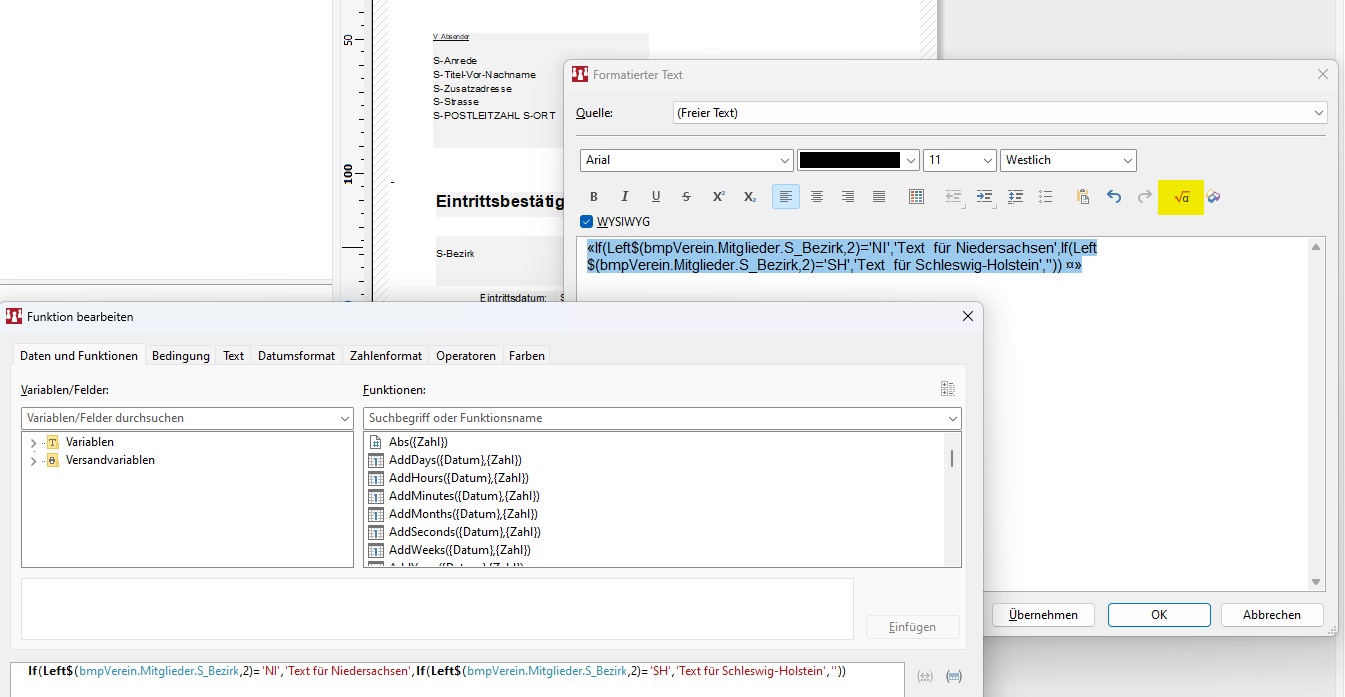This screenshot has width=1345, height=697.
Task: Click Abbrechen in Formatierter Text dialog
Action: 1271,615
